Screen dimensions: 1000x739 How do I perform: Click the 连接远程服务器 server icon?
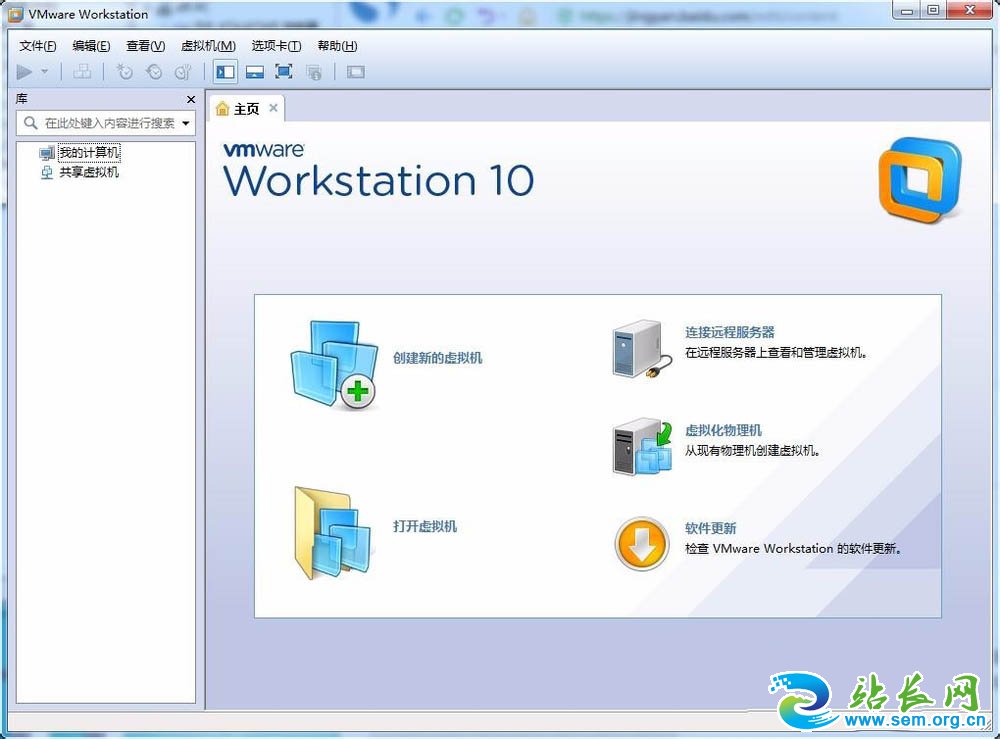pyautogui.click(x=642, y=349)
